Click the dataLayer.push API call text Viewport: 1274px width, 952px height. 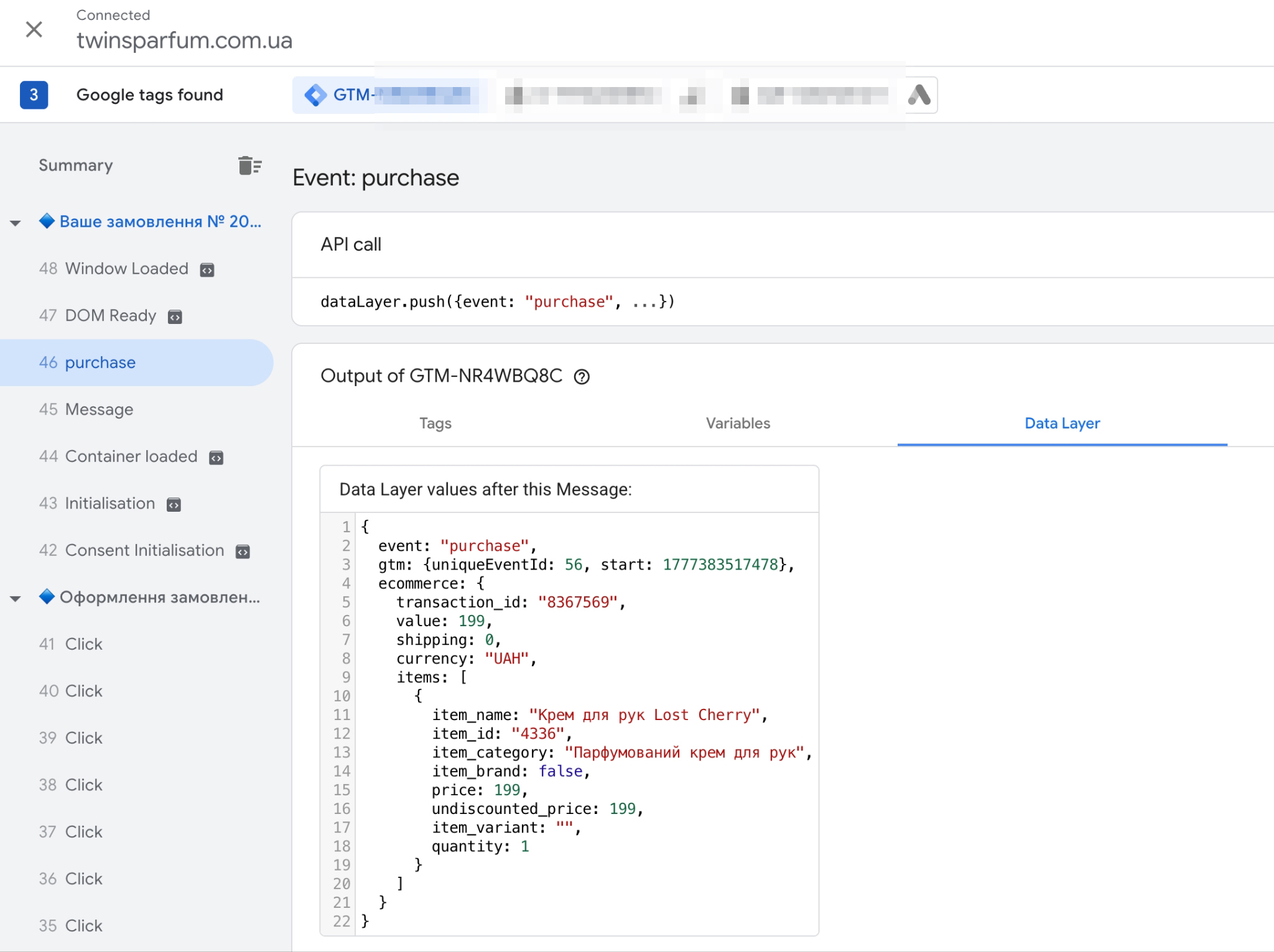498,302
